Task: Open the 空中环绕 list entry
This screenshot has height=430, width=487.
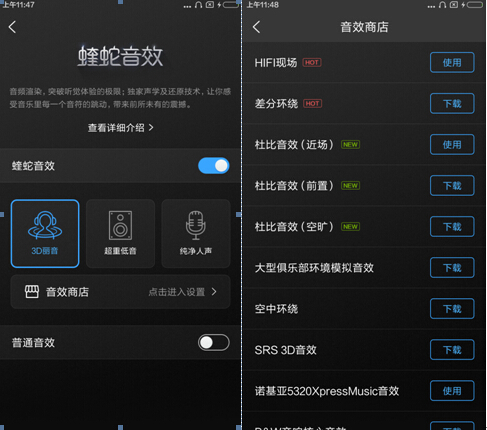Action: (x=364, y=309)
